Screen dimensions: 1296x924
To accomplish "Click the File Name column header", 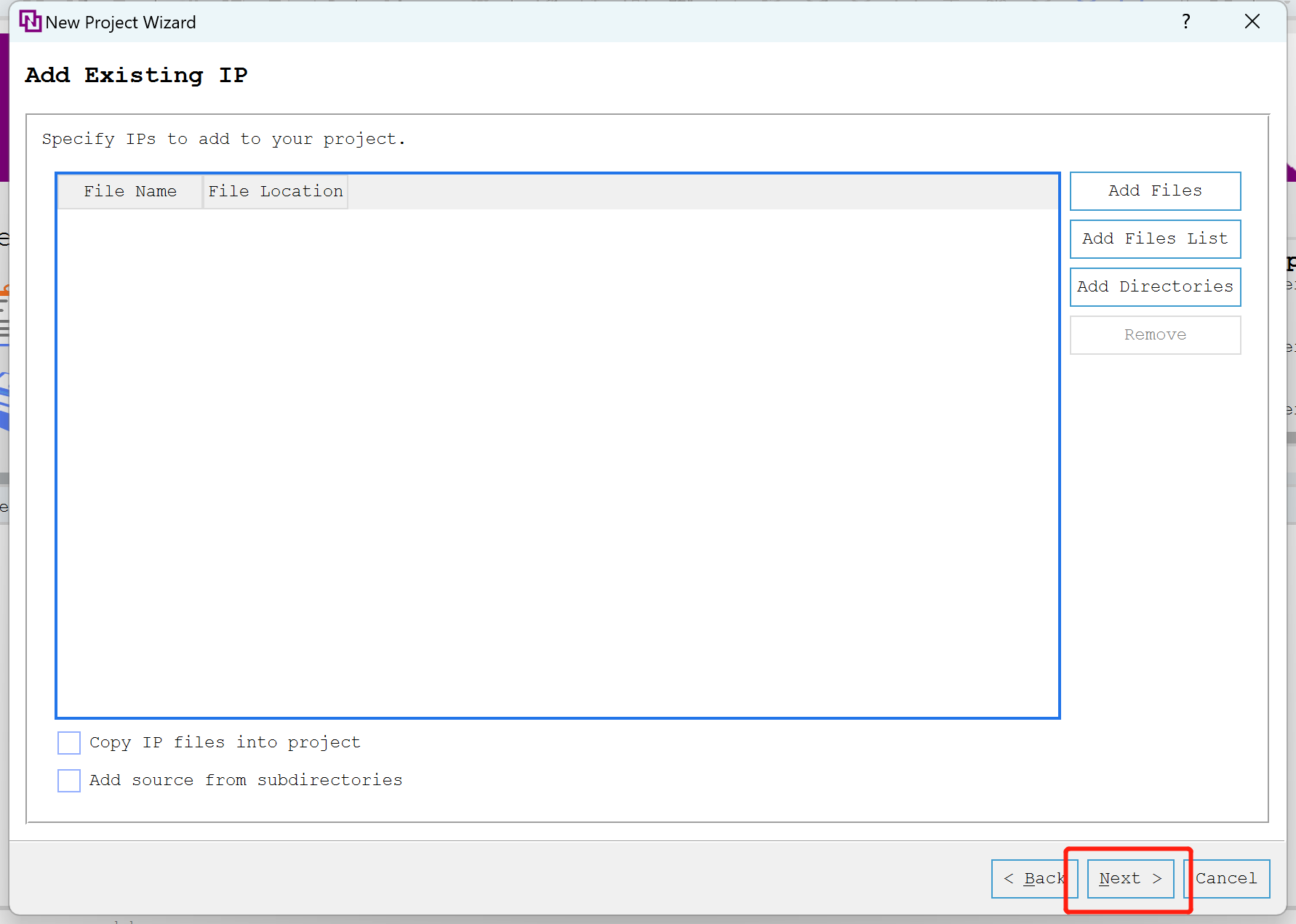I will point(130,192).
